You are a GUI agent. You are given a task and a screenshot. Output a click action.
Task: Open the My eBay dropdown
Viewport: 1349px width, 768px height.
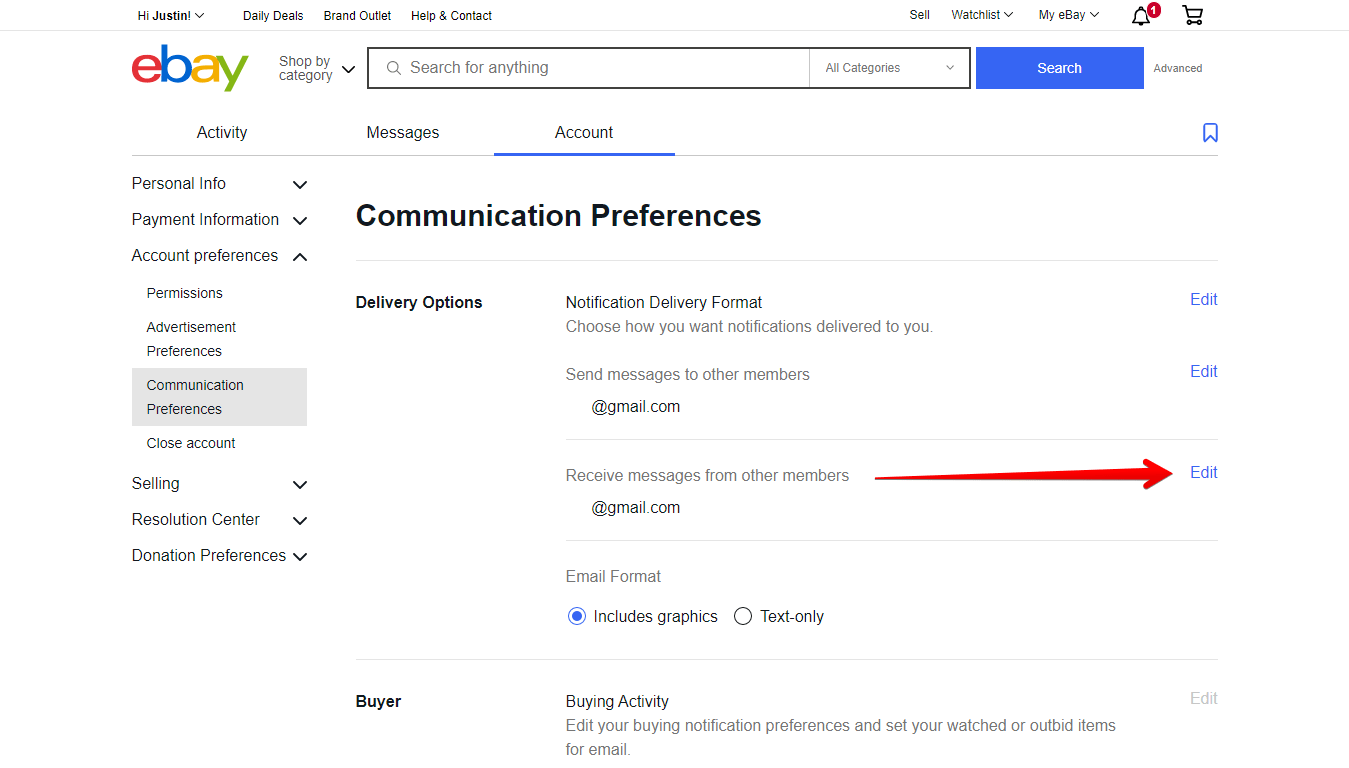(1069, 15)
